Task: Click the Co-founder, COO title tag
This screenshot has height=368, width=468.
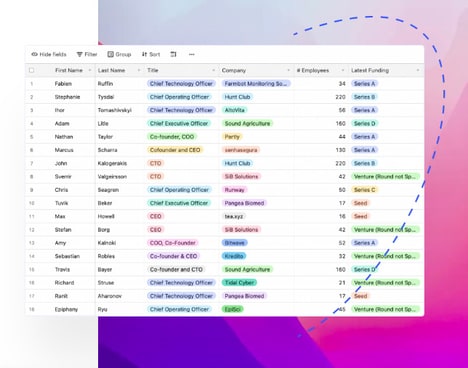Action: click(172, 137)
